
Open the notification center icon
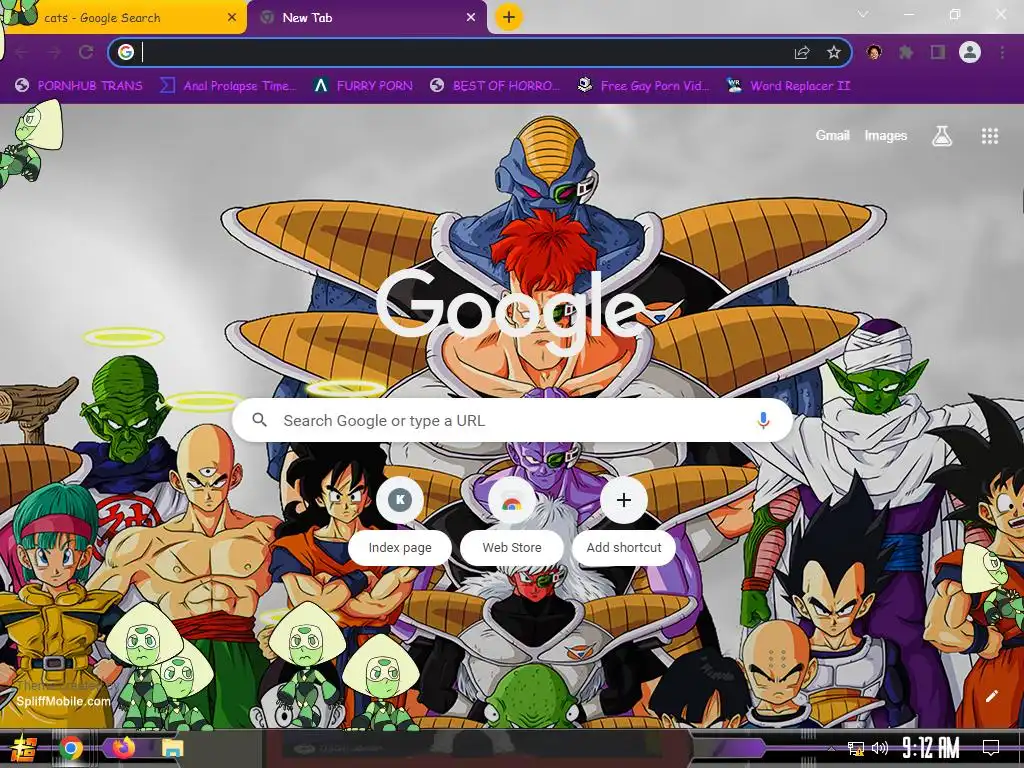991,748
